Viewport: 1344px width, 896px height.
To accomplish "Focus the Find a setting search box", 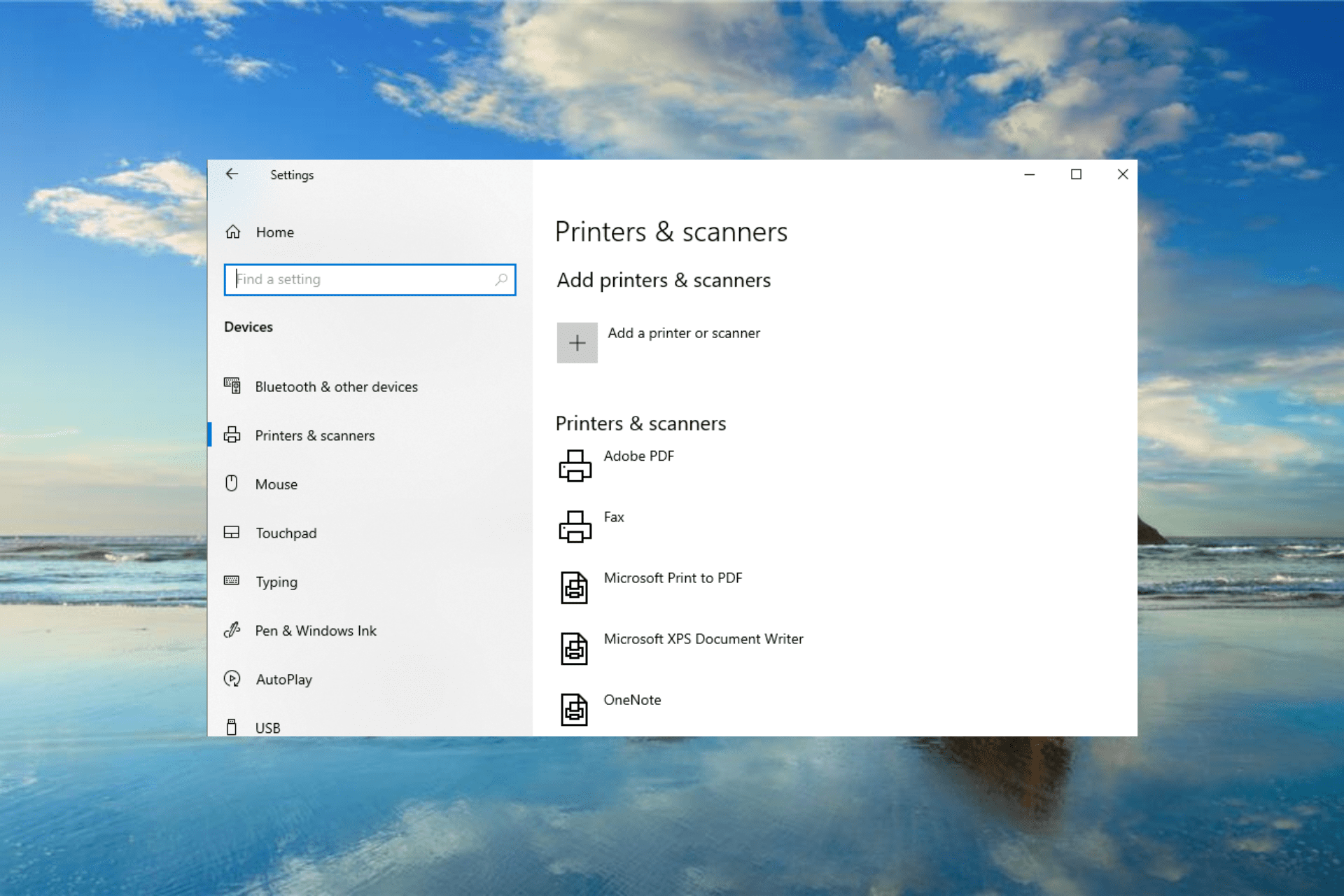I will pyautogui.click(x=370, y=279).
